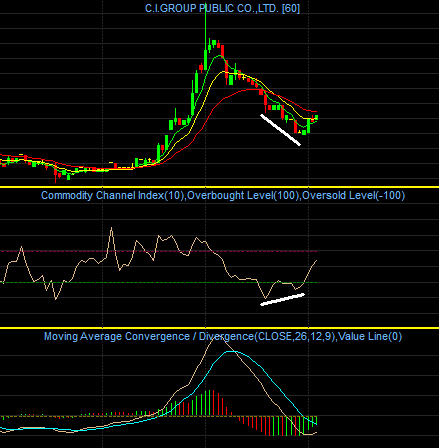The width and height of the screenshot is (439, 448).
Task: Select the last green candlestick on the price chart
Action: coord(316,118)
